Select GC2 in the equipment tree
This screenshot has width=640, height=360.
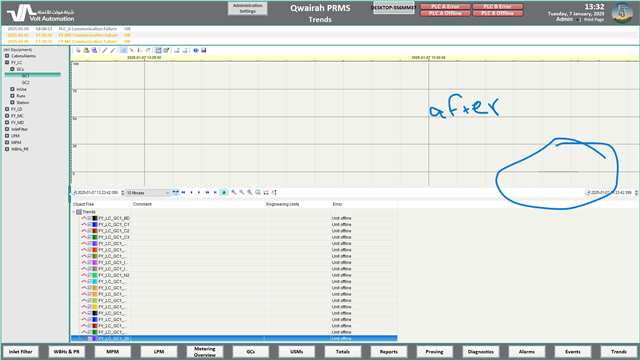26,82
